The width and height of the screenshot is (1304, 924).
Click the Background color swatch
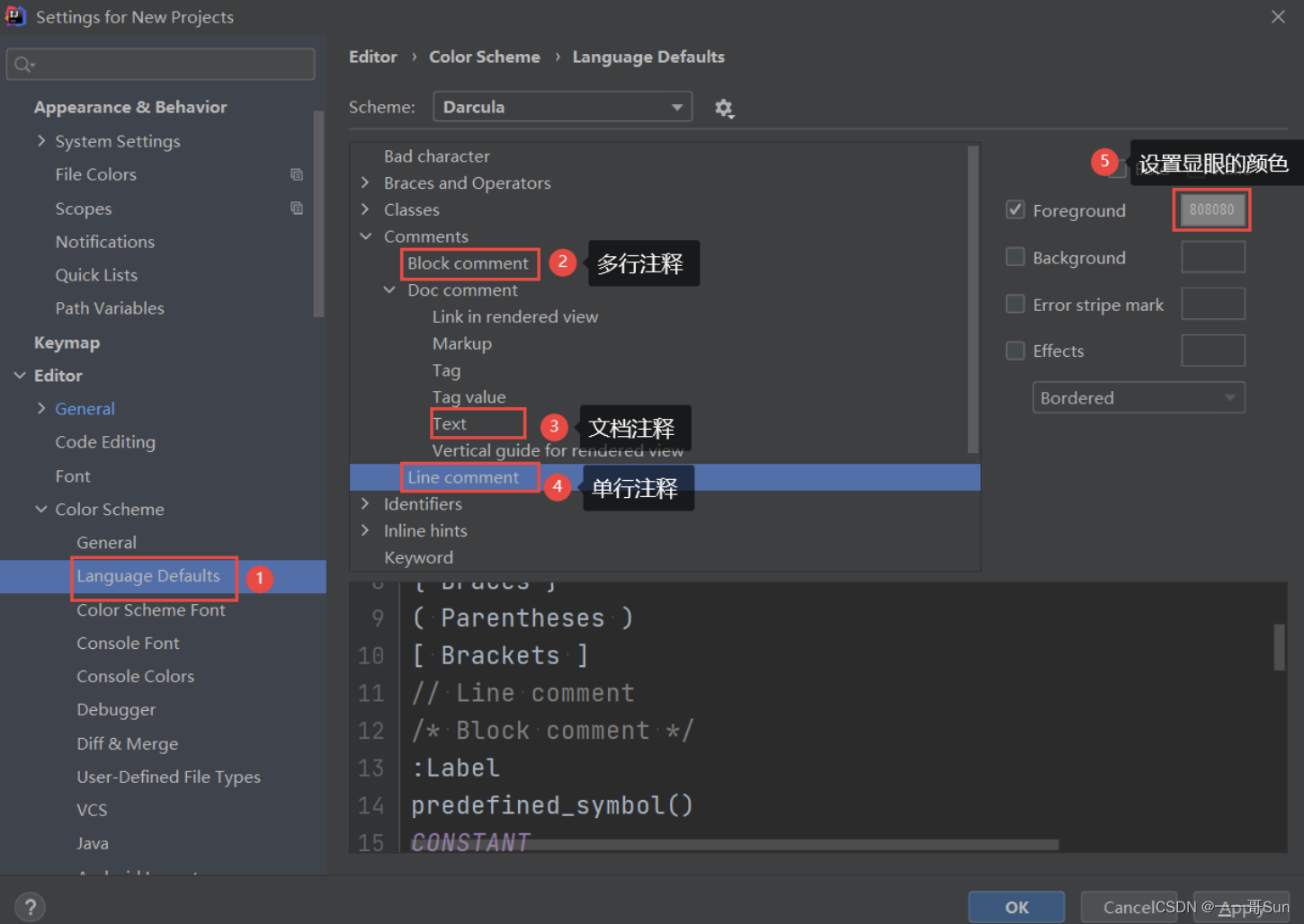pos(1212,257)
